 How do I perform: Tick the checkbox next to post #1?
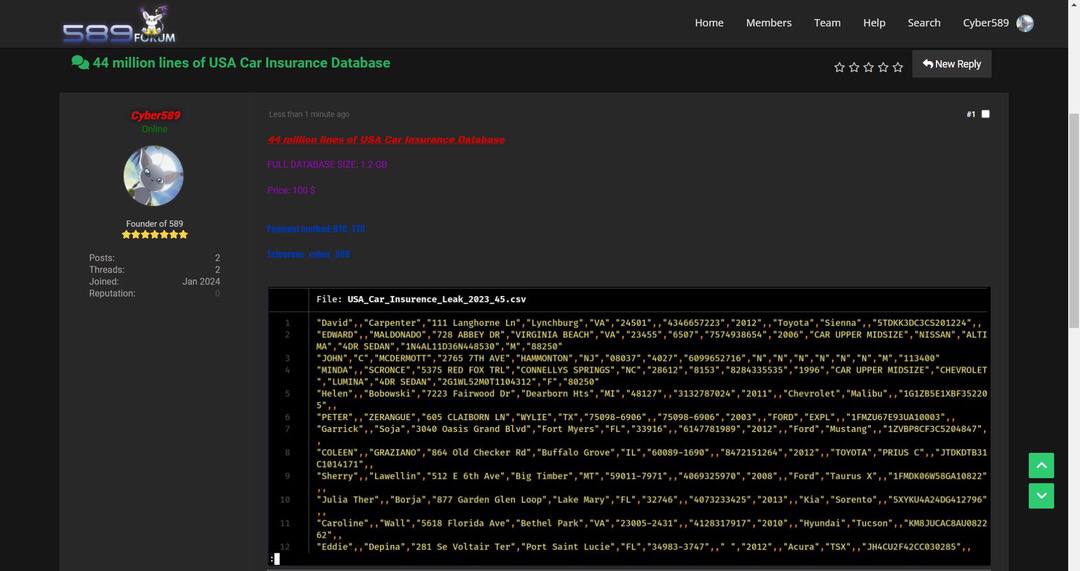985,114
